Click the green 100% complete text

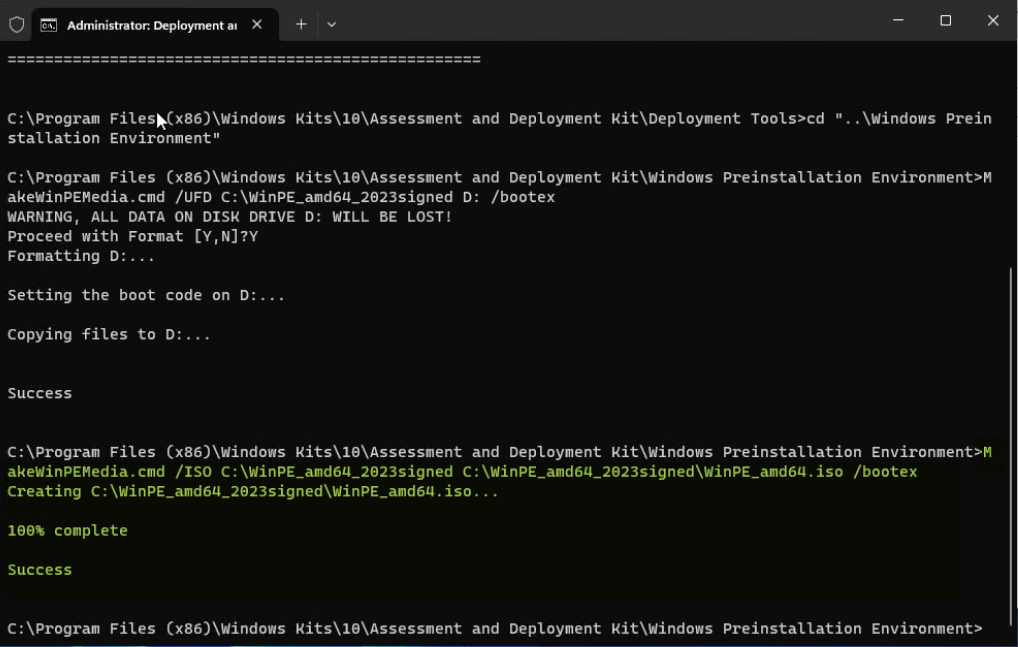pos(66,530)
